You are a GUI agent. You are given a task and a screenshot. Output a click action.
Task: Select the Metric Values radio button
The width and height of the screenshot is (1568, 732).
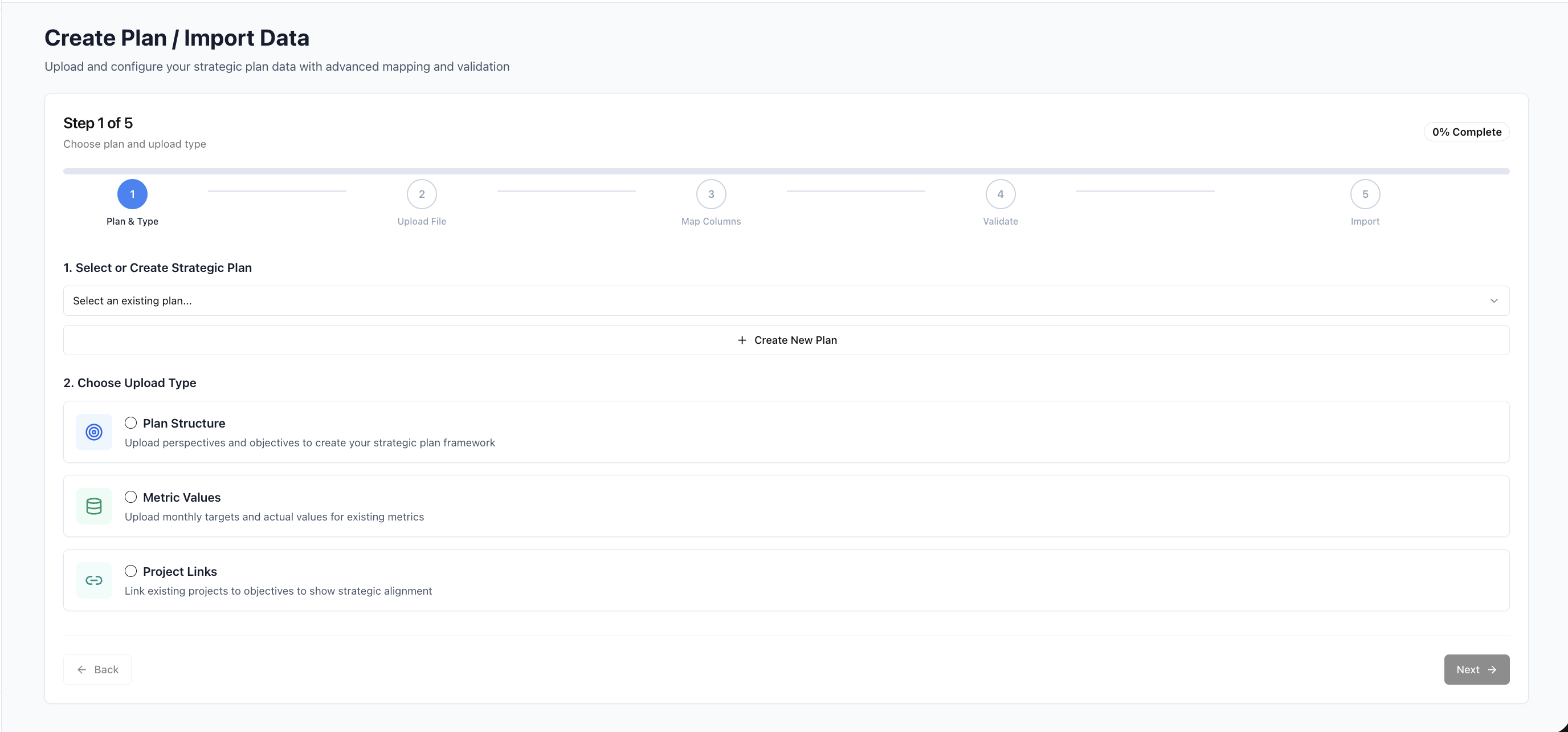130,497
